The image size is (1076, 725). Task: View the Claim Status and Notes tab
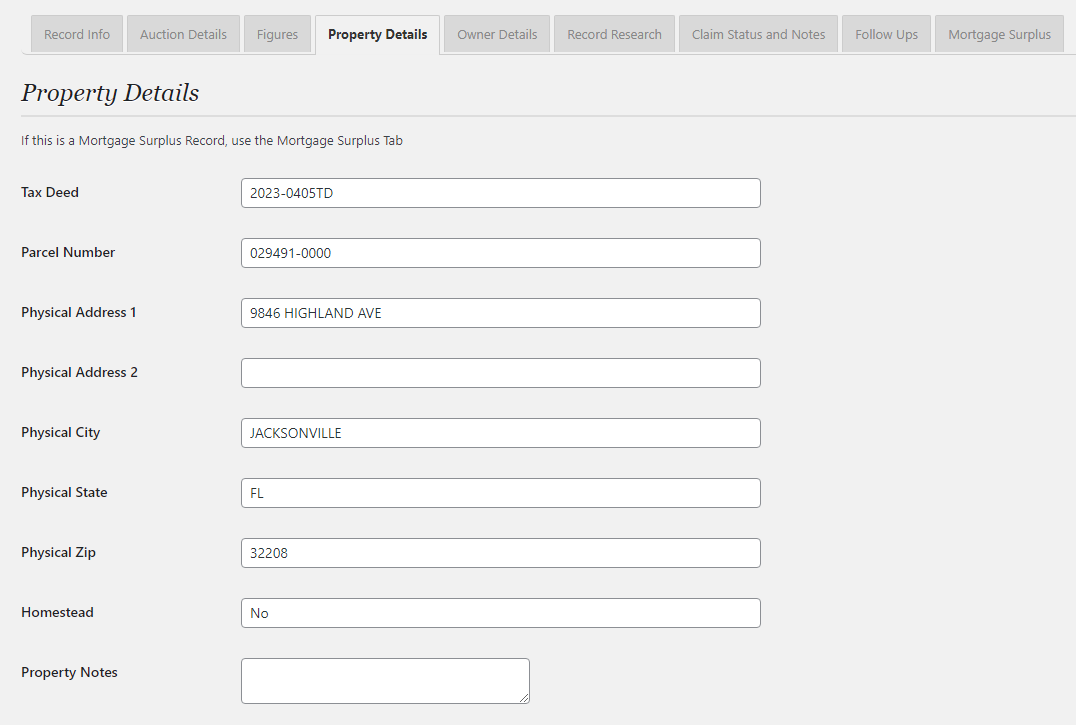(758, 34)
